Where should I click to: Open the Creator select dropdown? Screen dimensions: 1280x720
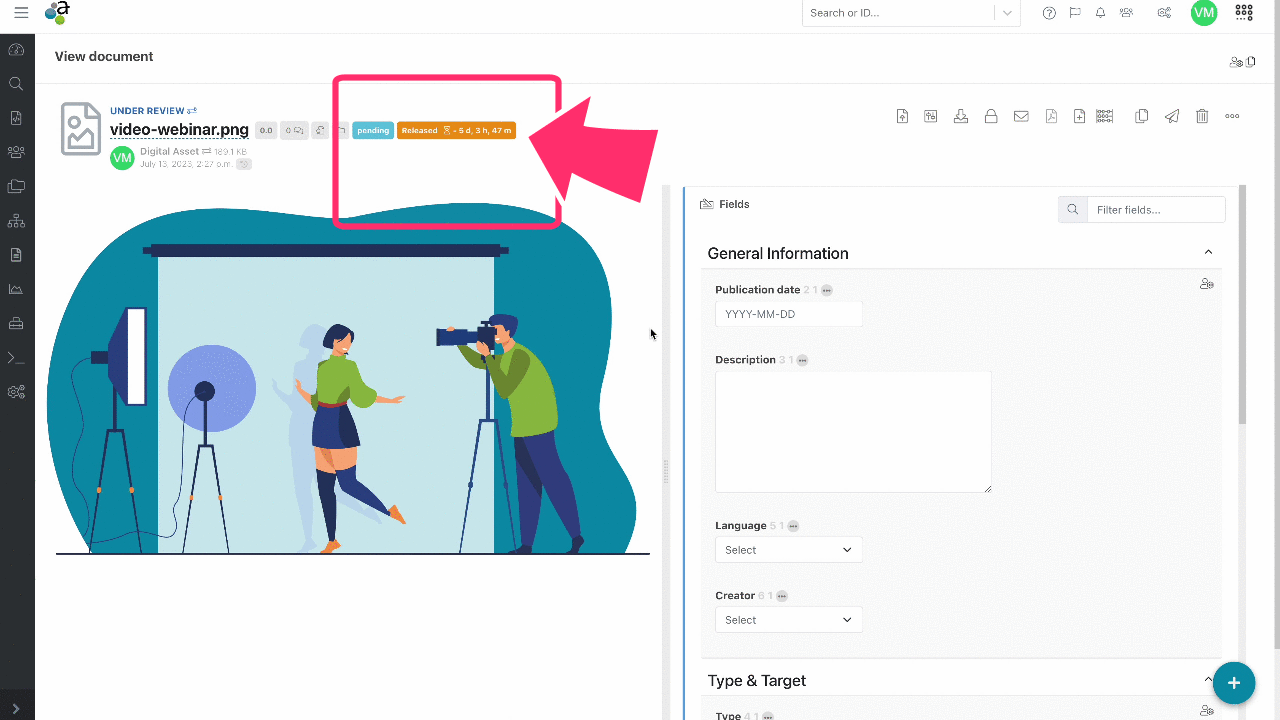pyautogui.click(x=788, y=620)
